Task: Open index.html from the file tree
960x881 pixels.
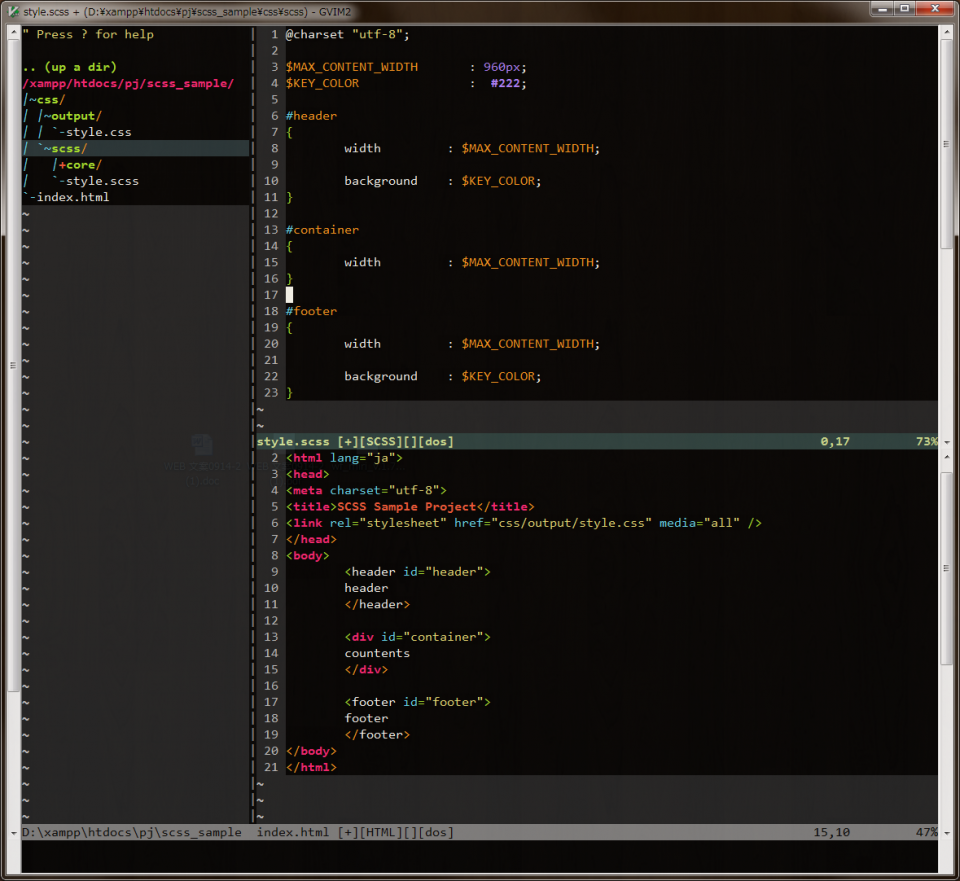Action: tap(73, 197)
